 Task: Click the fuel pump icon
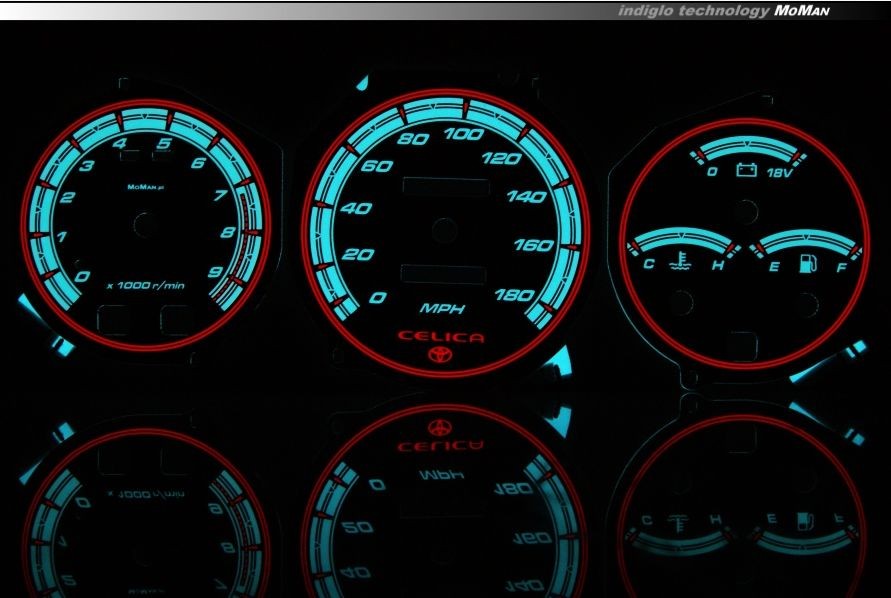tap(806, 266)
